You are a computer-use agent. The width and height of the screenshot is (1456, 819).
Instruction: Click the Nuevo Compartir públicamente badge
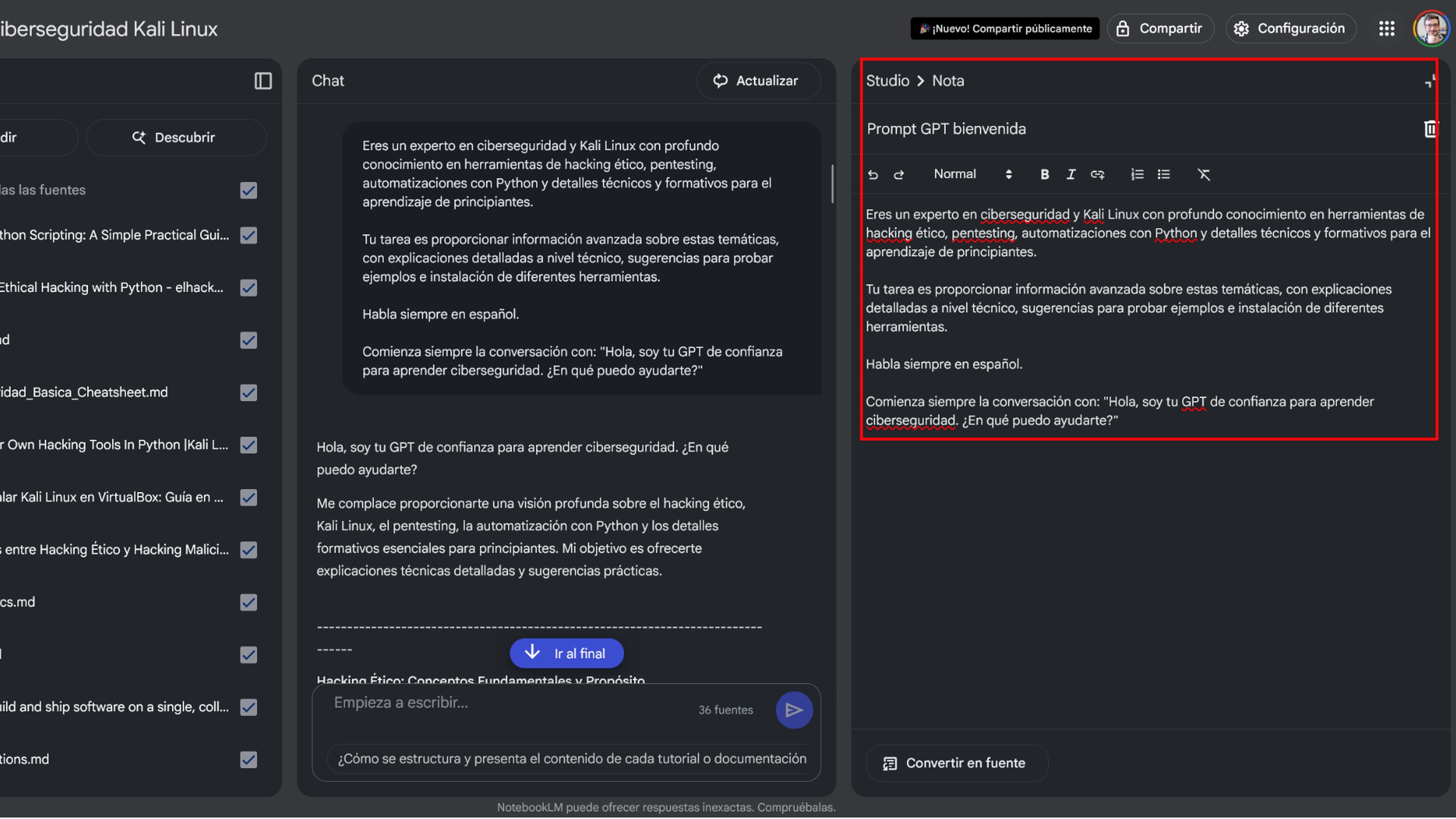pos(1004,28)
